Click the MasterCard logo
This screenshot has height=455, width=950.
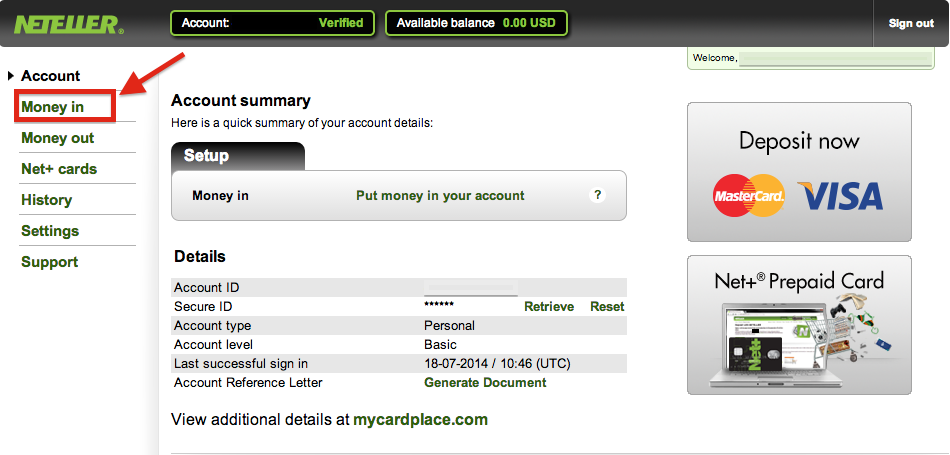(749, 196)
